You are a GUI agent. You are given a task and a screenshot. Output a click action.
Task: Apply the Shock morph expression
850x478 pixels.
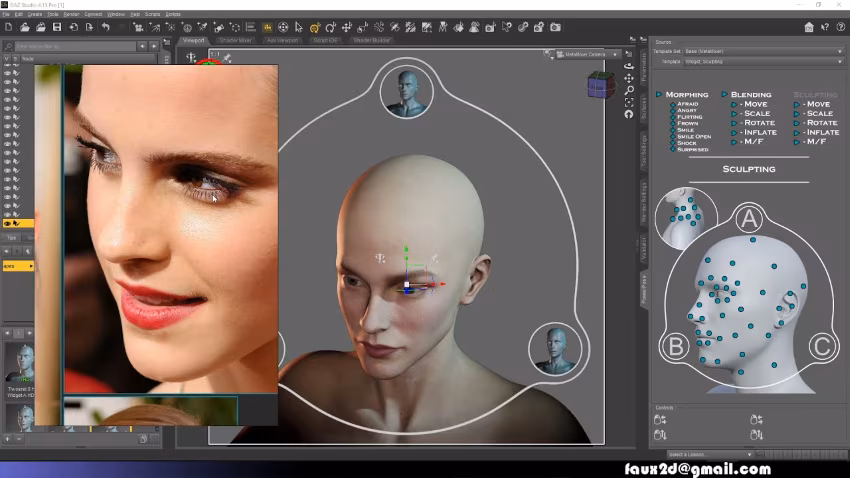686,143
